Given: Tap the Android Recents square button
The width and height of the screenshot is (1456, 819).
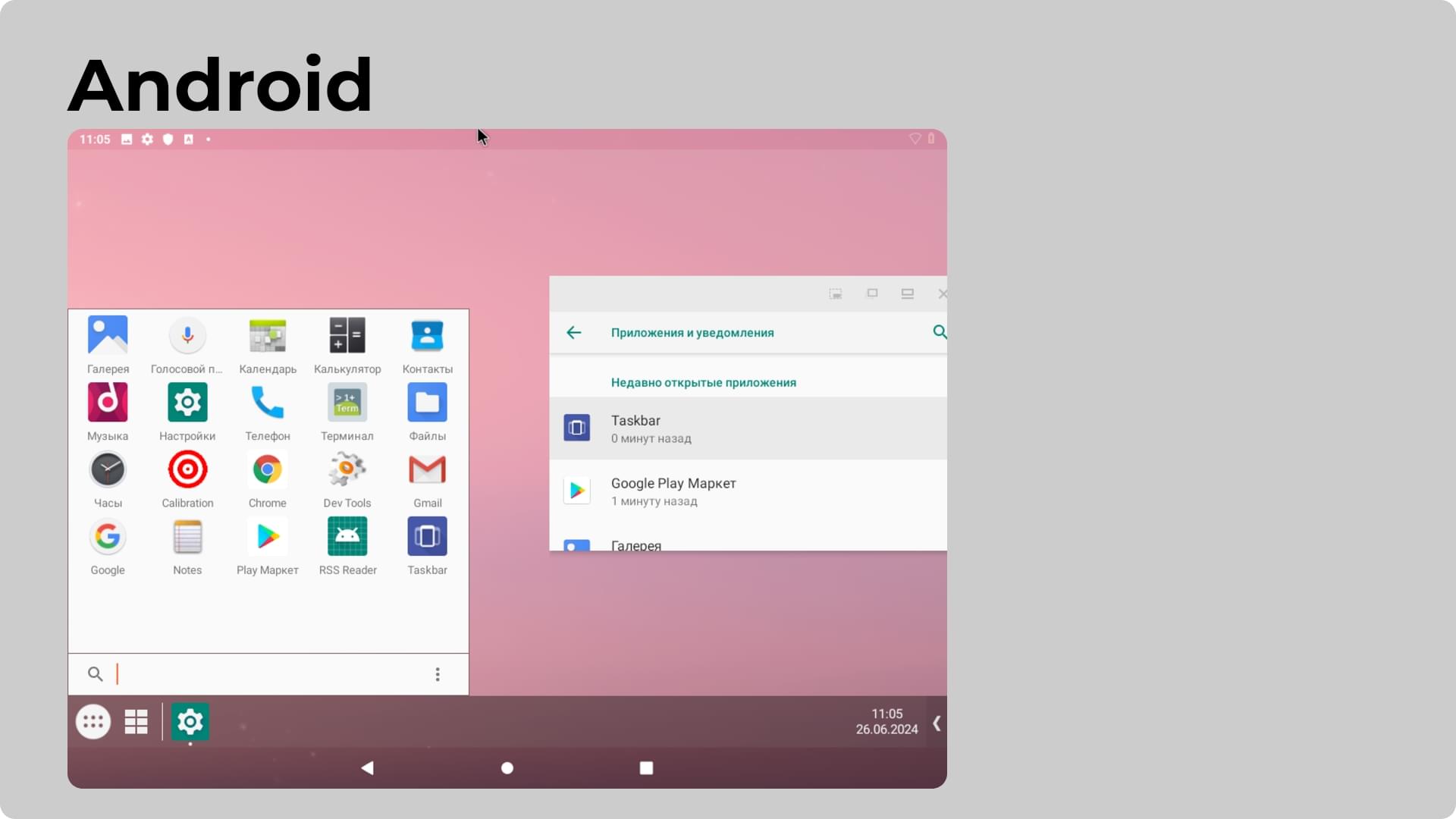Looking at the screenshot, I should [x=646, y=768].
